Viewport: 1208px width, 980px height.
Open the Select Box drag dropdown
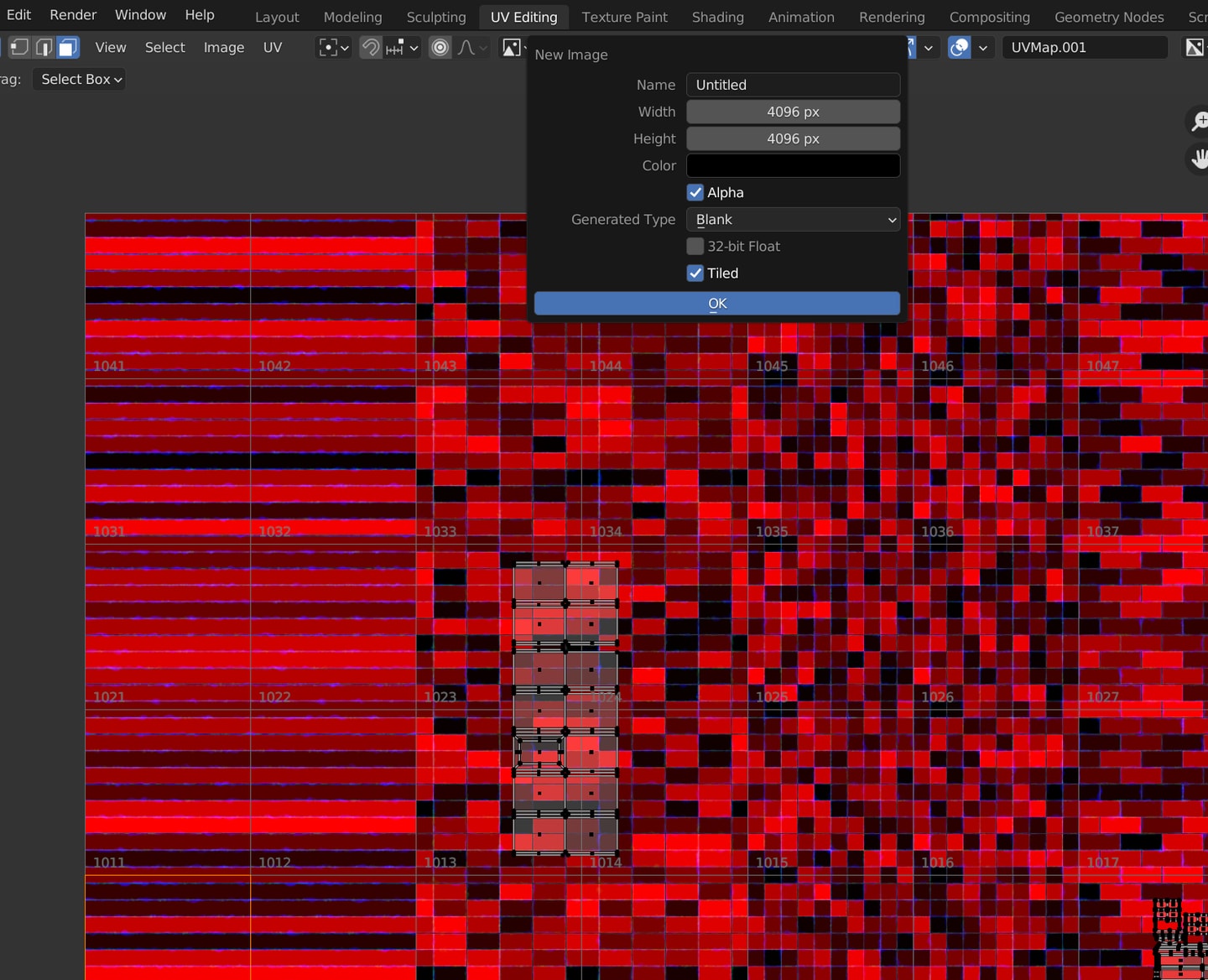click(80, 79)
